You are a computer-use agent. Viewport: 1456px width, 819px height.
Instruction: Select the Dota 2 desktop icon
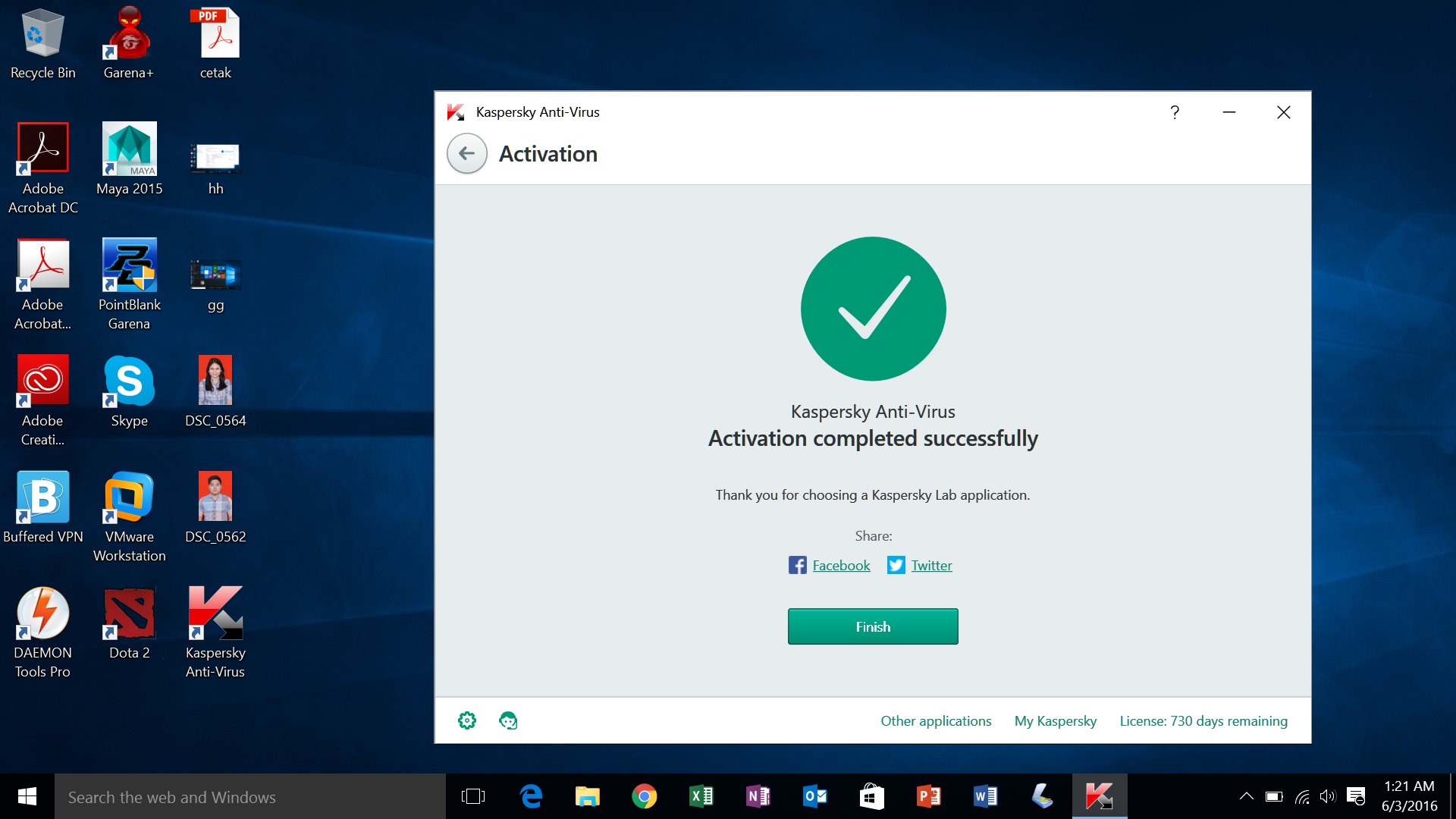129,613
